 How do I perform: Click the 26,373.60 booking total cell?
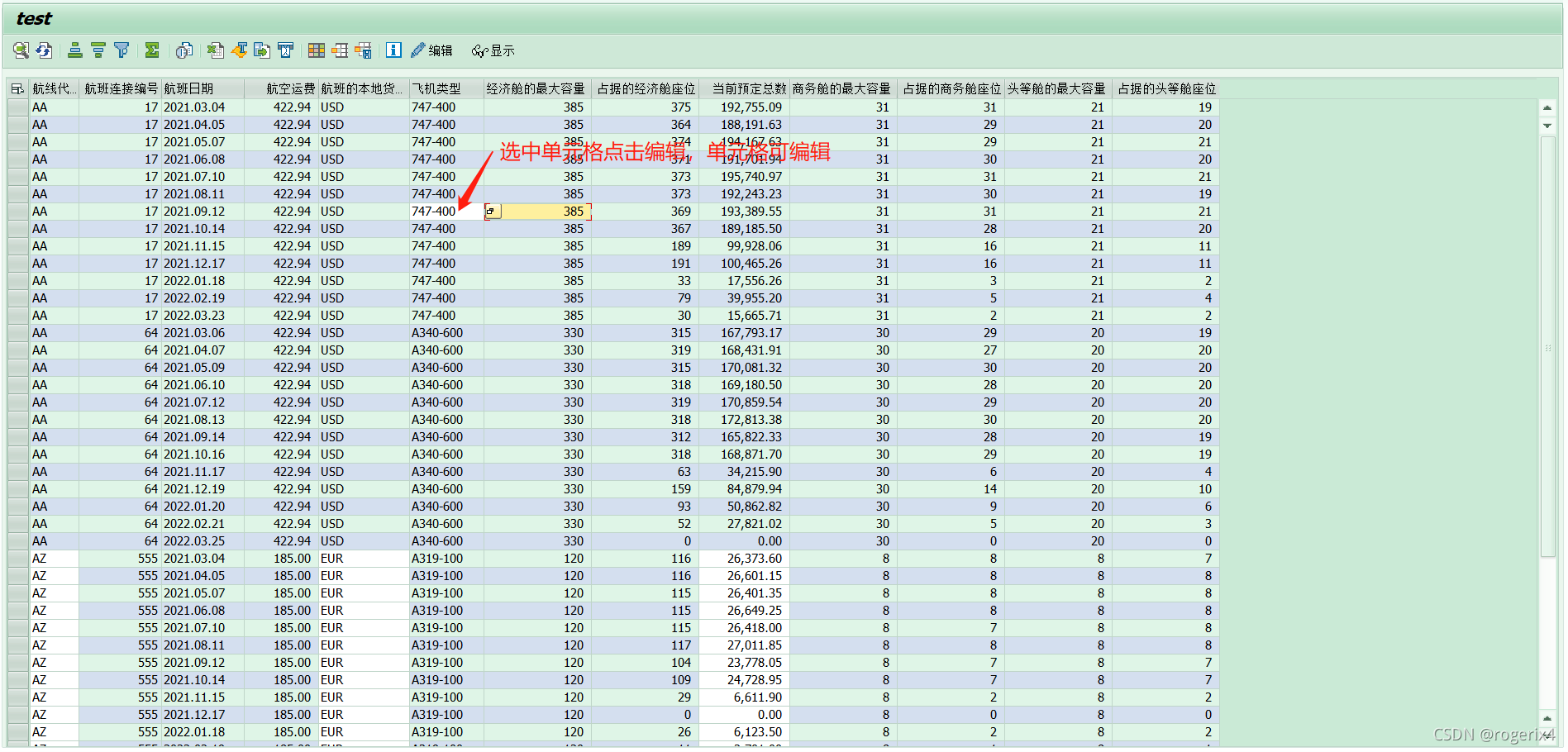coord(744,559)
